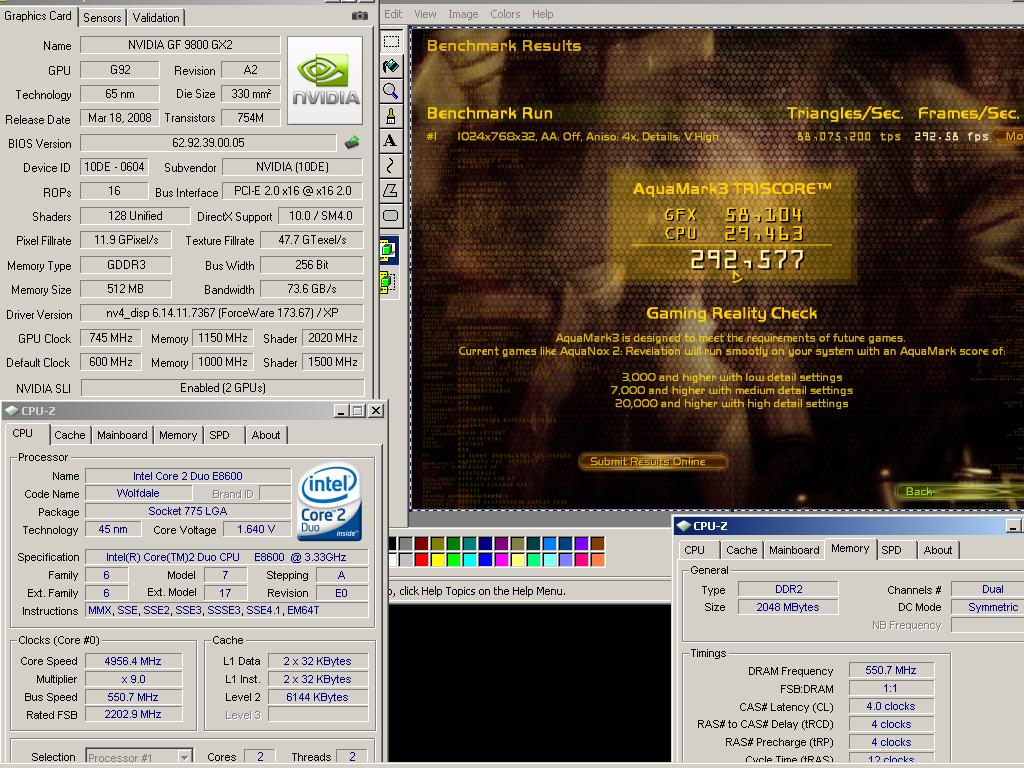
Task: Click the left CPU-Z window's title bar icon
Action: tap(11, 411)
